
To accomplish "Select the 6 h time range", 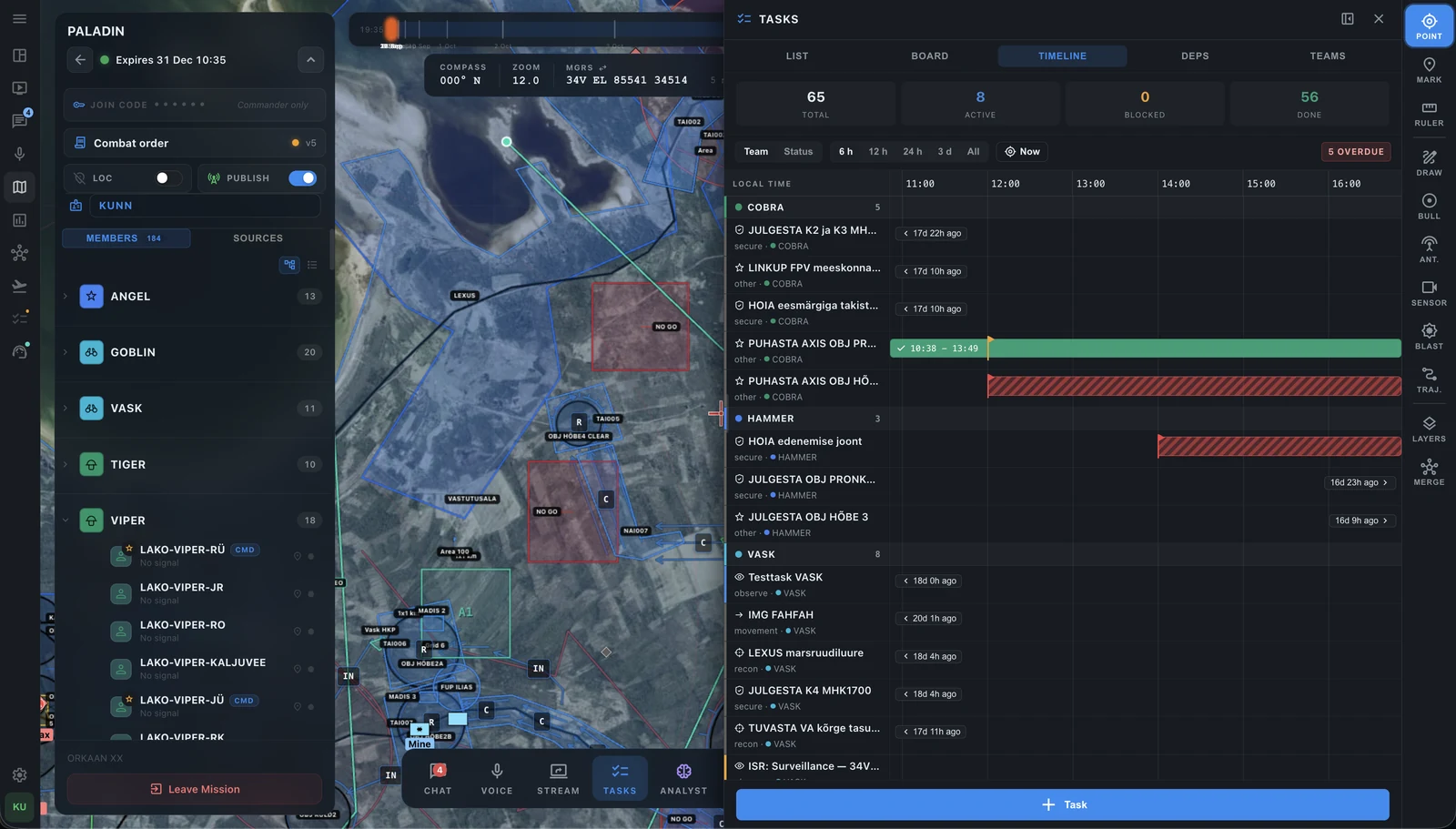I will tap(845, 152).
